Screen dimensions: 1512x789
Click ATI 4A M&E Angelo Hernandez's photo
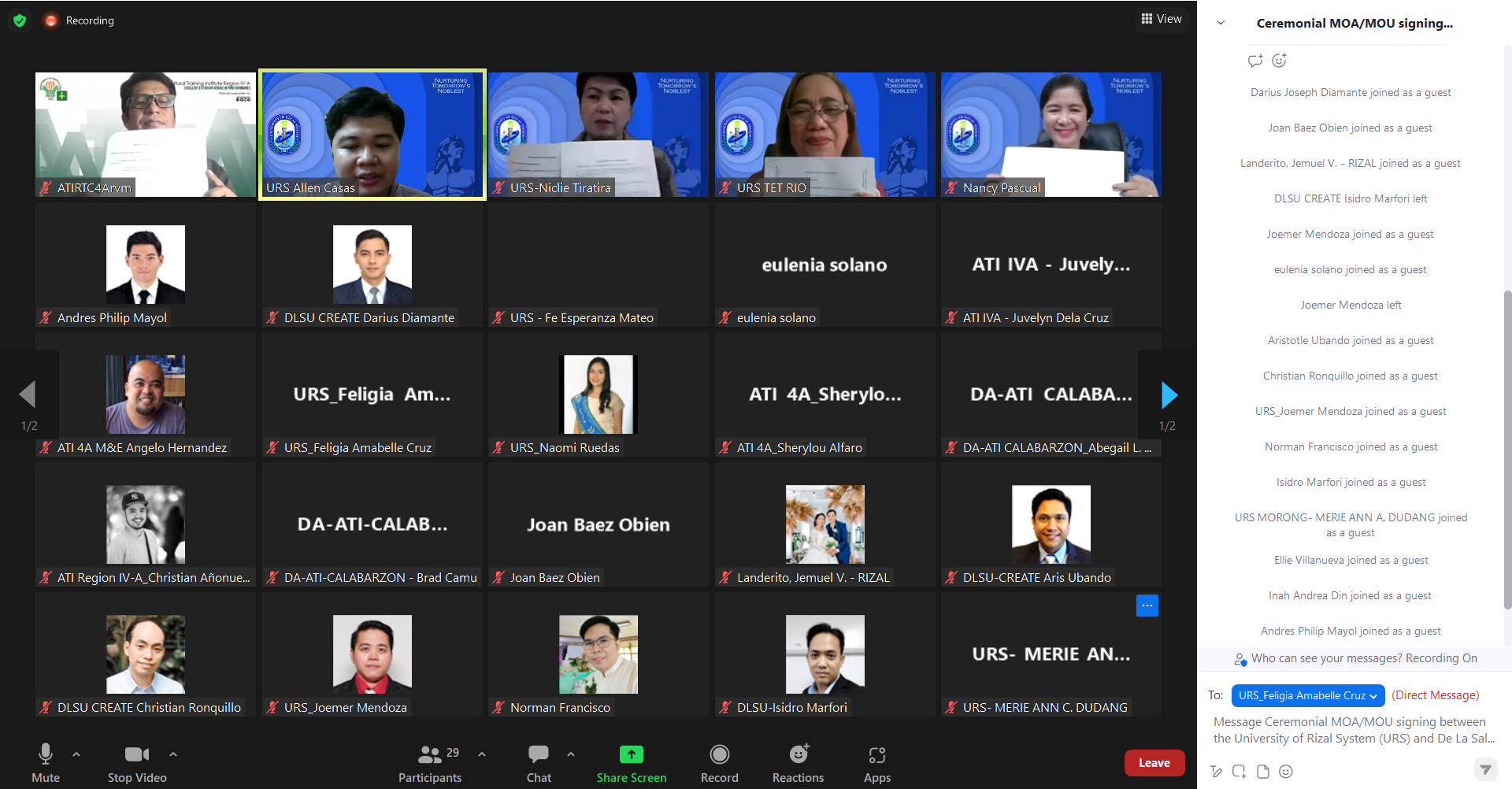click(146, 394)
